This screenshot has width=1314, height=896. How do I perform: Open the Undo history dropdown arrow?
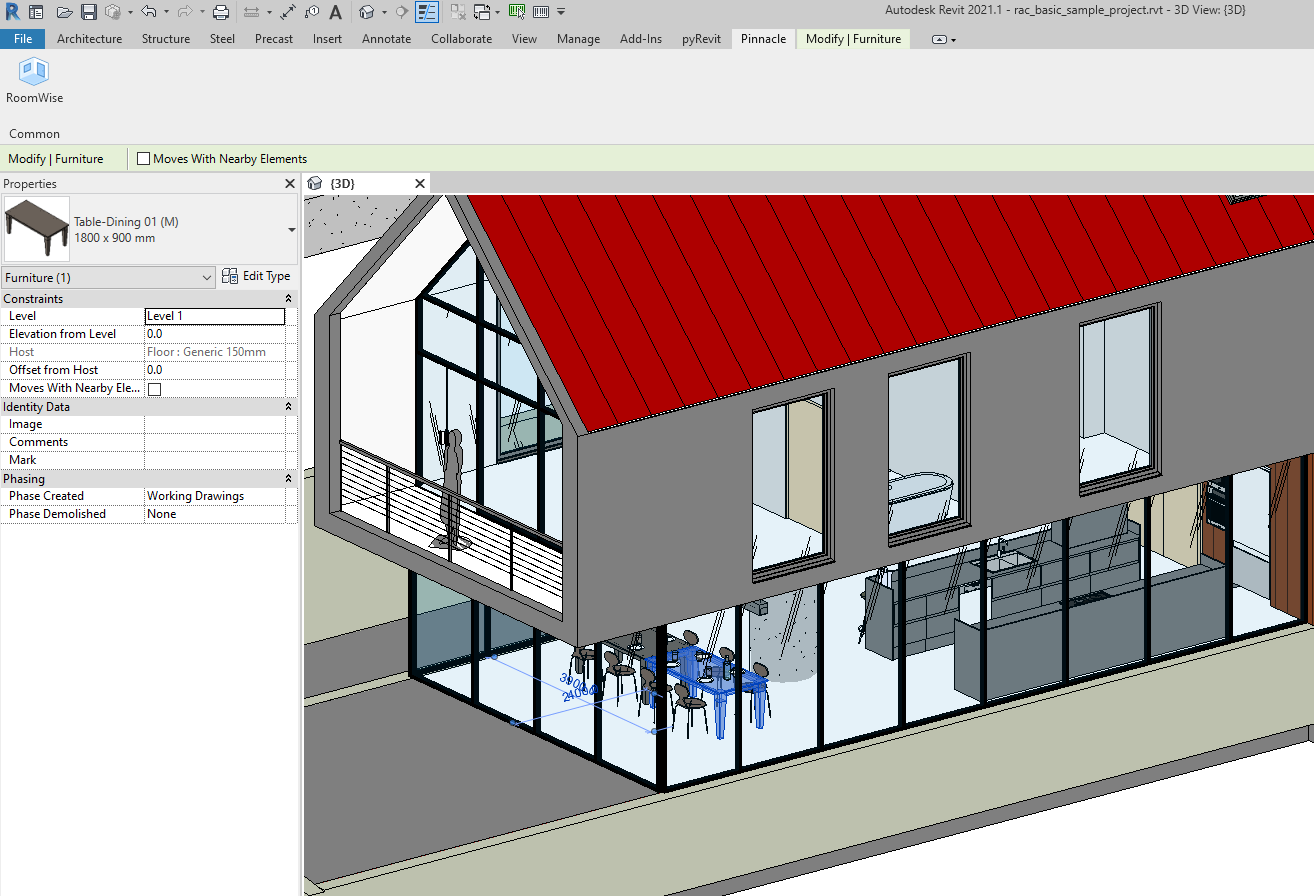click(x=166, y=13)
